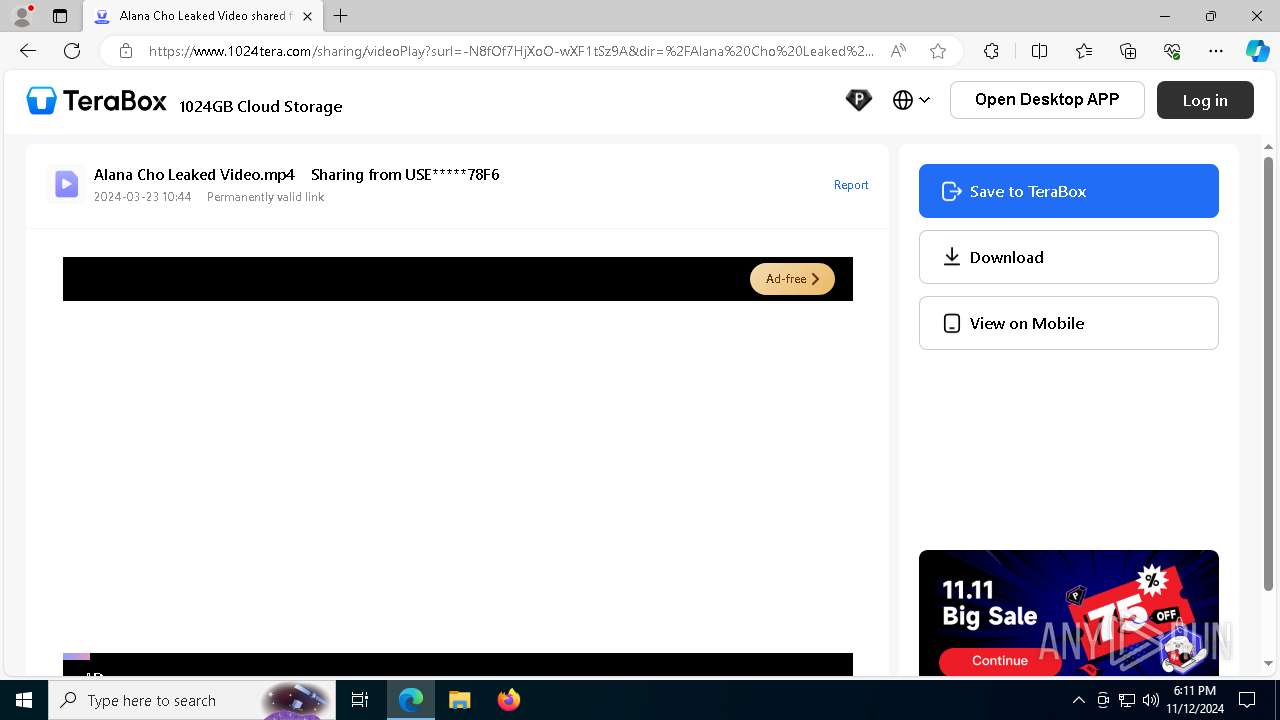Open the Copilot sidebar icon
1280x720 pixels.
click(1257, 51)
